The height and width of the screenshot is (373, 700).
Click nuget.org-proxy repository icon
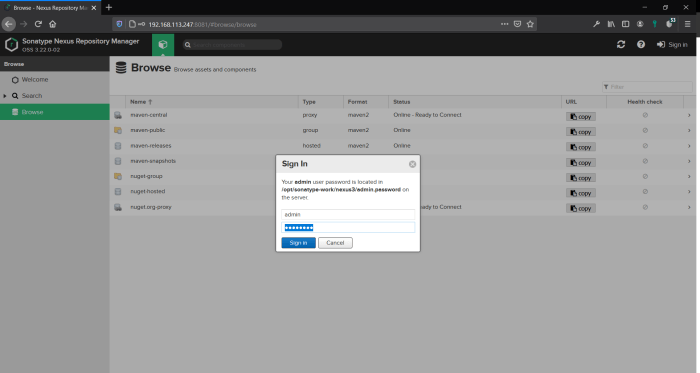(x=118, y=207)
